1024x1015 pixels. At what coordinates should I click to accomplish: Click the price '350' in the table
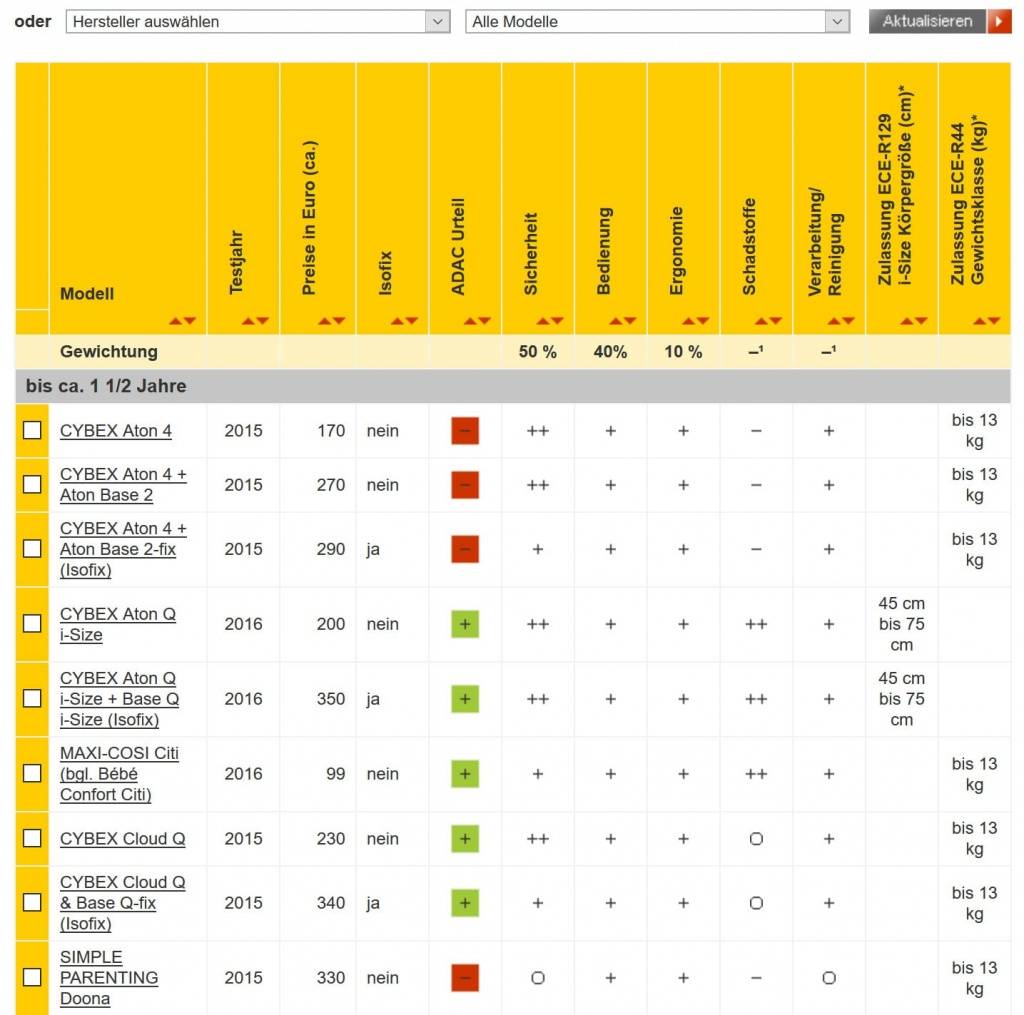[331, 699]
